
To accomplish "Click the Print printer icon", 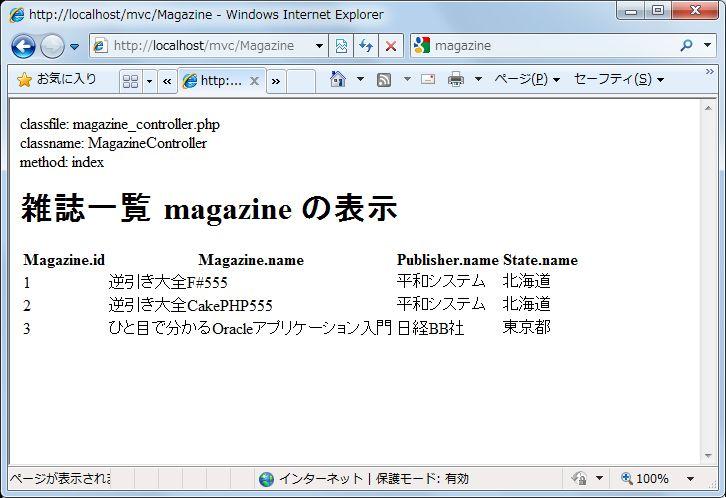I will (x=456, y=80).
